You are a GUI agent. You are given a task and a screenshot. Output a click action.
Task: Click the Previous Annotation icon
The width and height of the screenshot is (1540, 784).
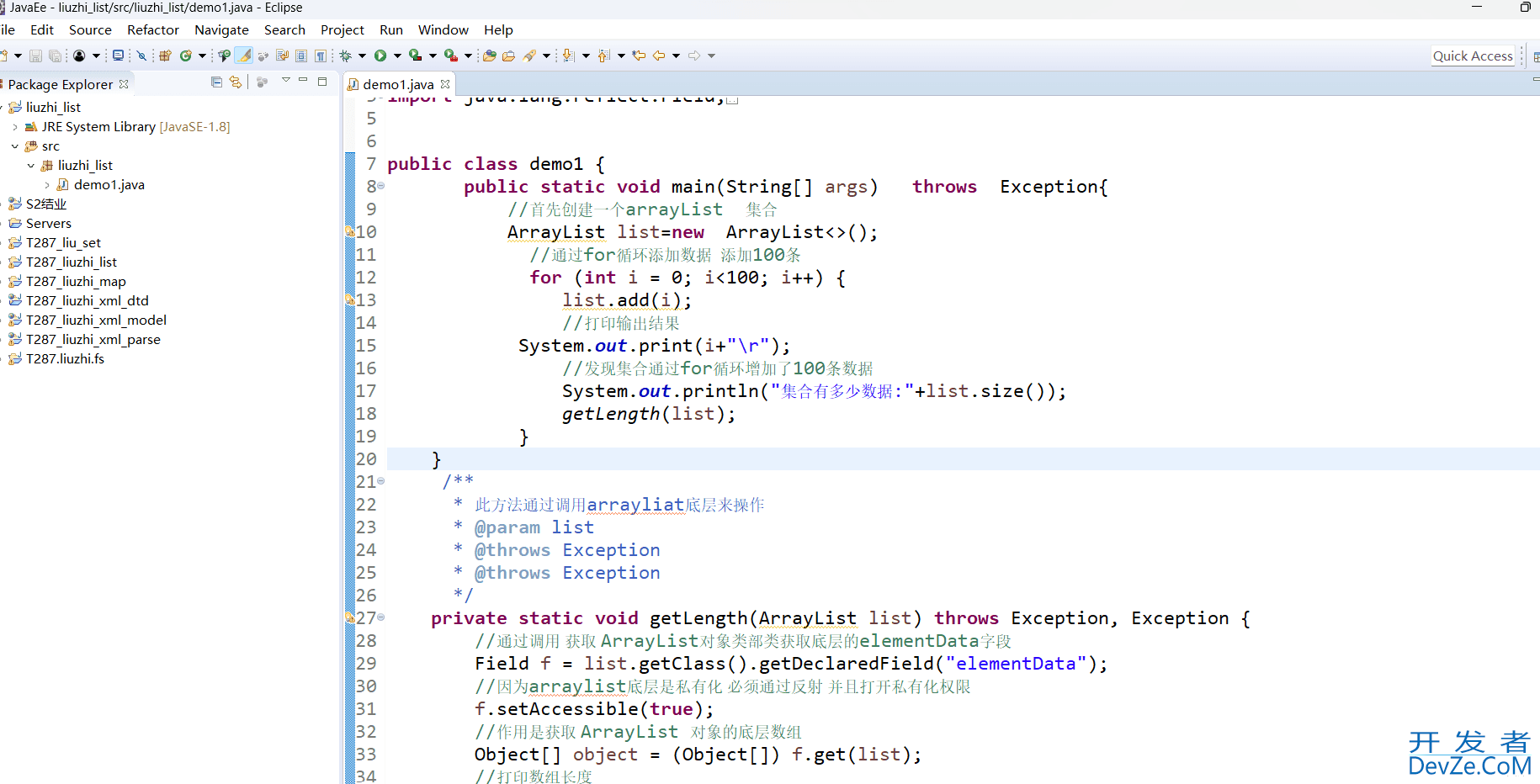click(x=603, y=56)
